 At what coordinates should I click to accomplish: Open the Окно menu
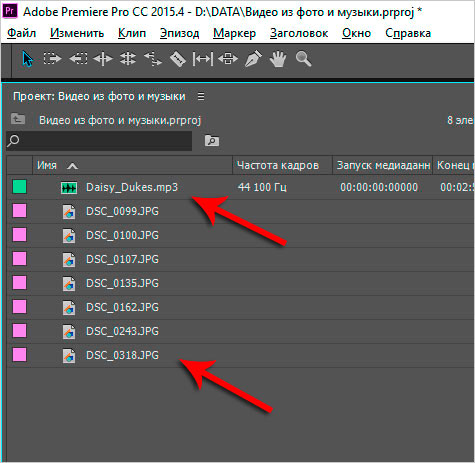click(x=356, y=33)
